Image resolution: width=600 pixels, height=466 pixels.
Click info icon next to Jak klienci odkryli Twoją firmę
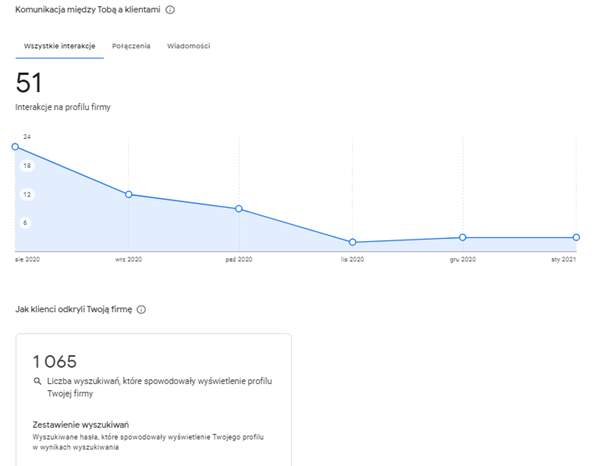point(141,310)
